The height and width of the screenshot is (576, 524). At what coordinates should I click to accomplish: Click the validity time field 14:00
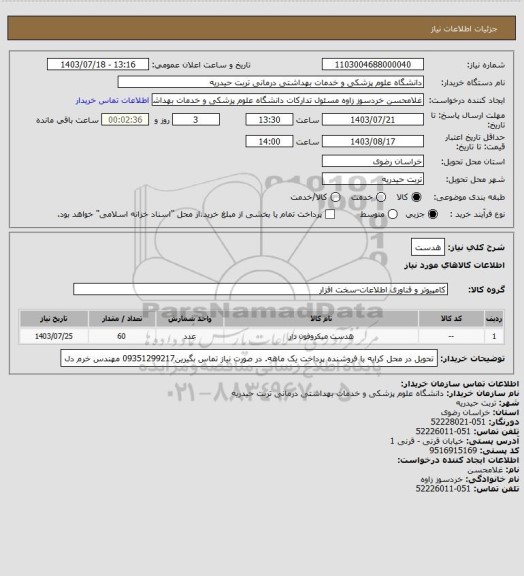(269, 141)
